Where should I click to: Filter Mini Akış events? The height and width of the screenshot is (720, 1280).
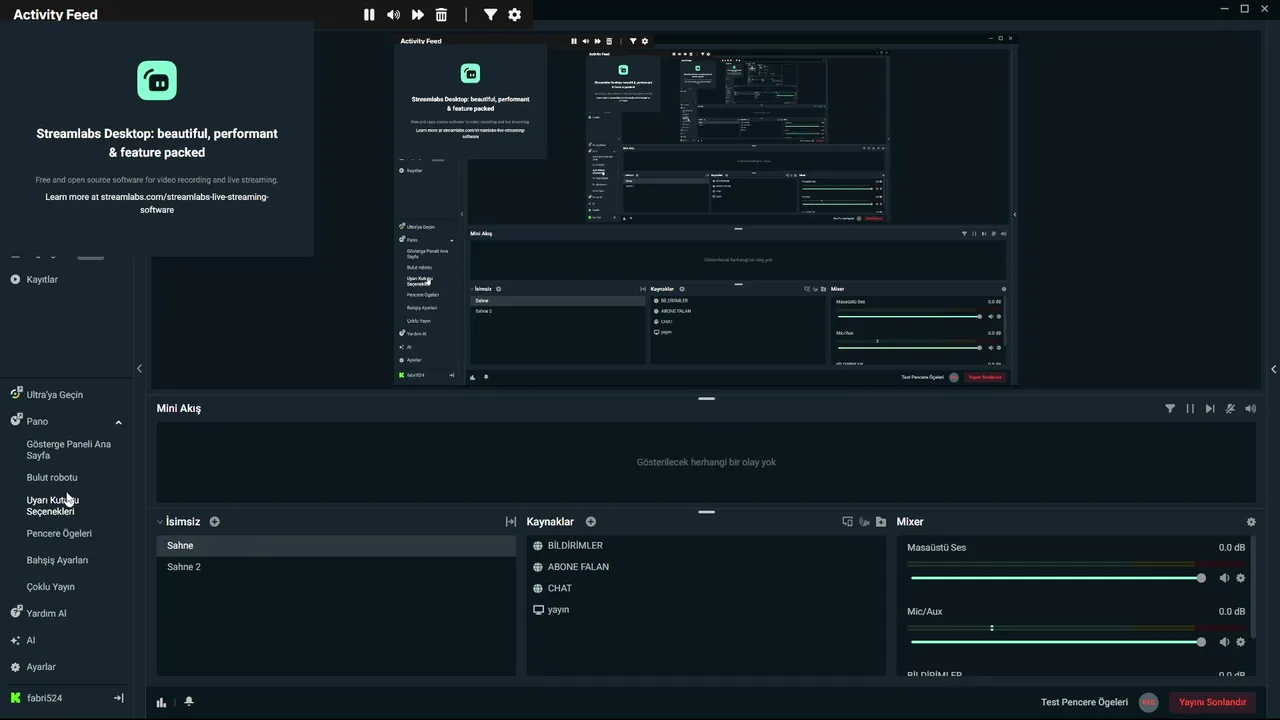(1170, 408)
